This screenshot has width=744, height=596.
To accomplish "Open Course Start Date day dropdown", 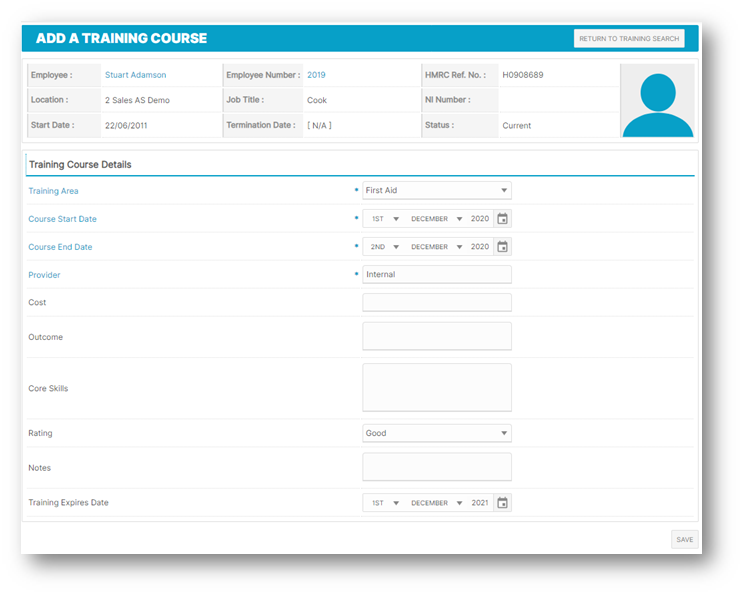I will tap(385, 219).
